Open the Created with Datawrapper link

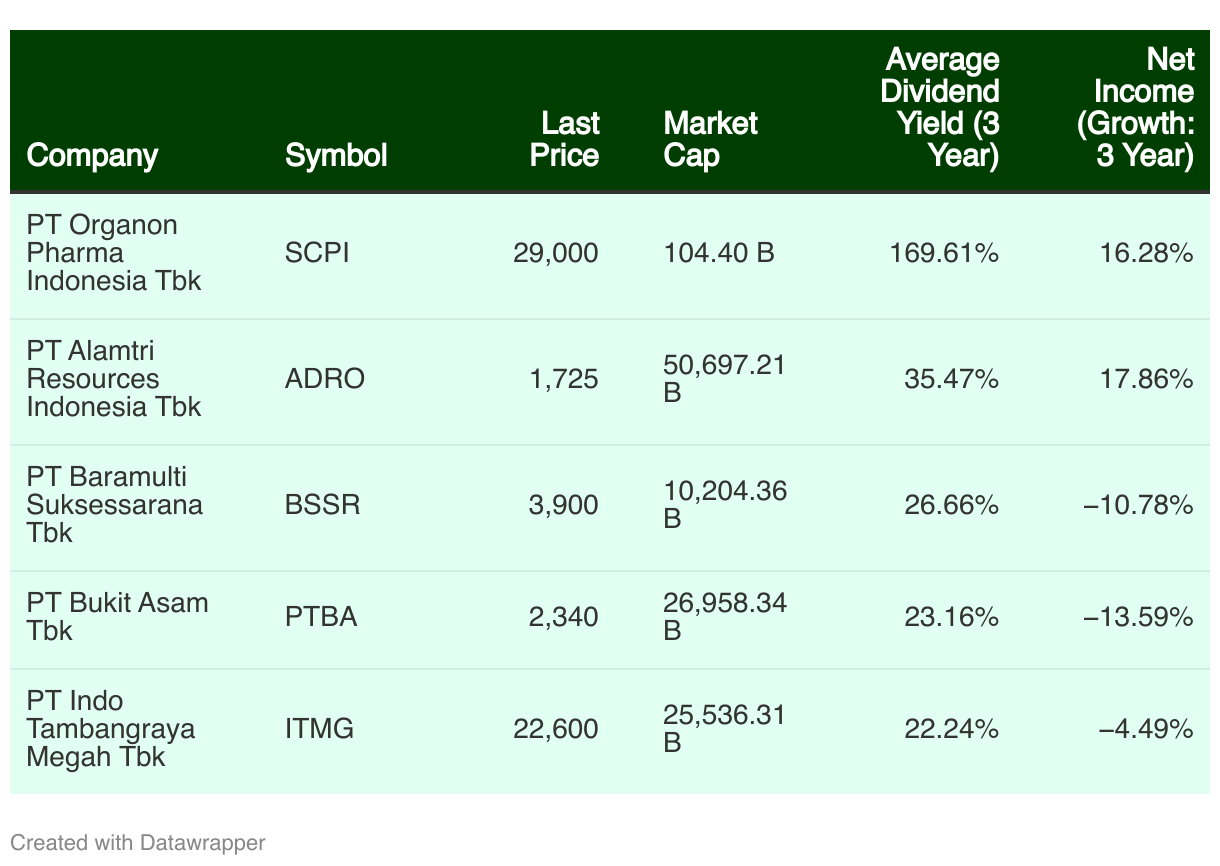coord(138,843)
